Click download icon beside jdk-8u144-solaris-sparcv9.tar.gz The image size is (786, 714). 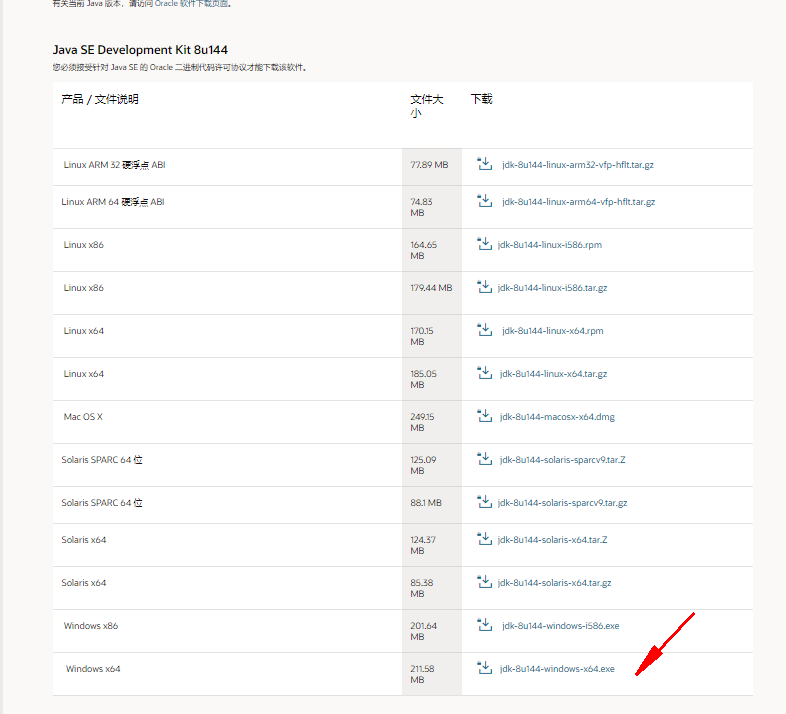[484, 502]
